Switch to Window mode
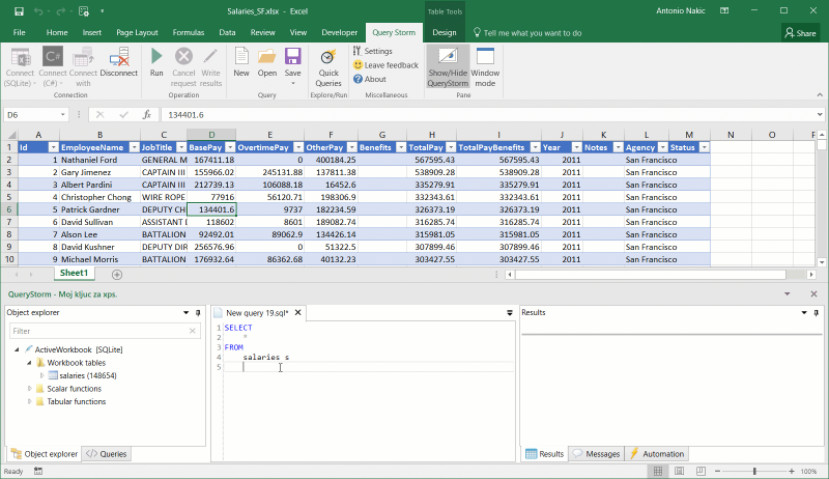The image size is (829, 479). point(485,66)
